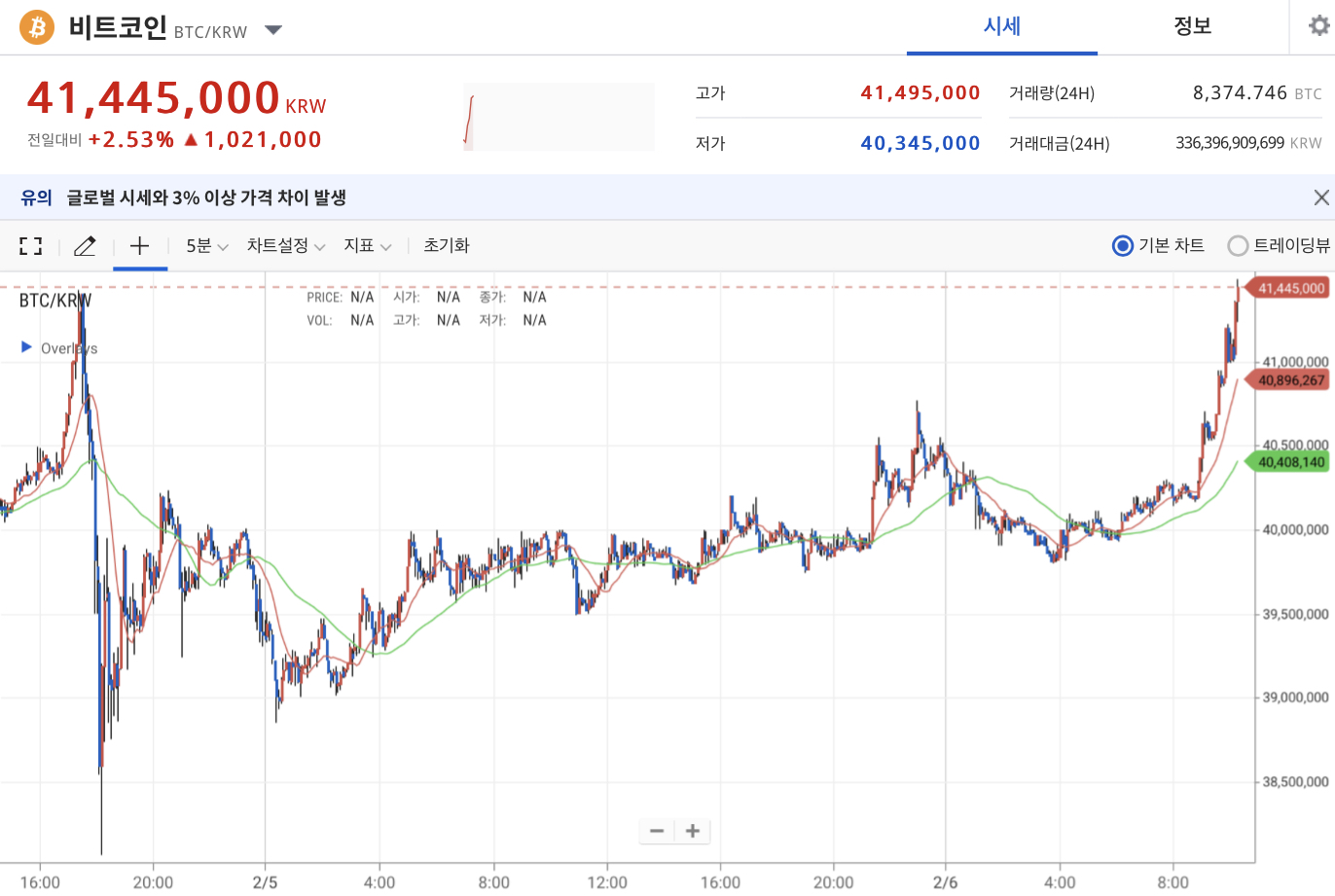Click the mini price sparkline thumbnail
Image resolution: width=1335 pixels, height=896 pixels.
559,118
